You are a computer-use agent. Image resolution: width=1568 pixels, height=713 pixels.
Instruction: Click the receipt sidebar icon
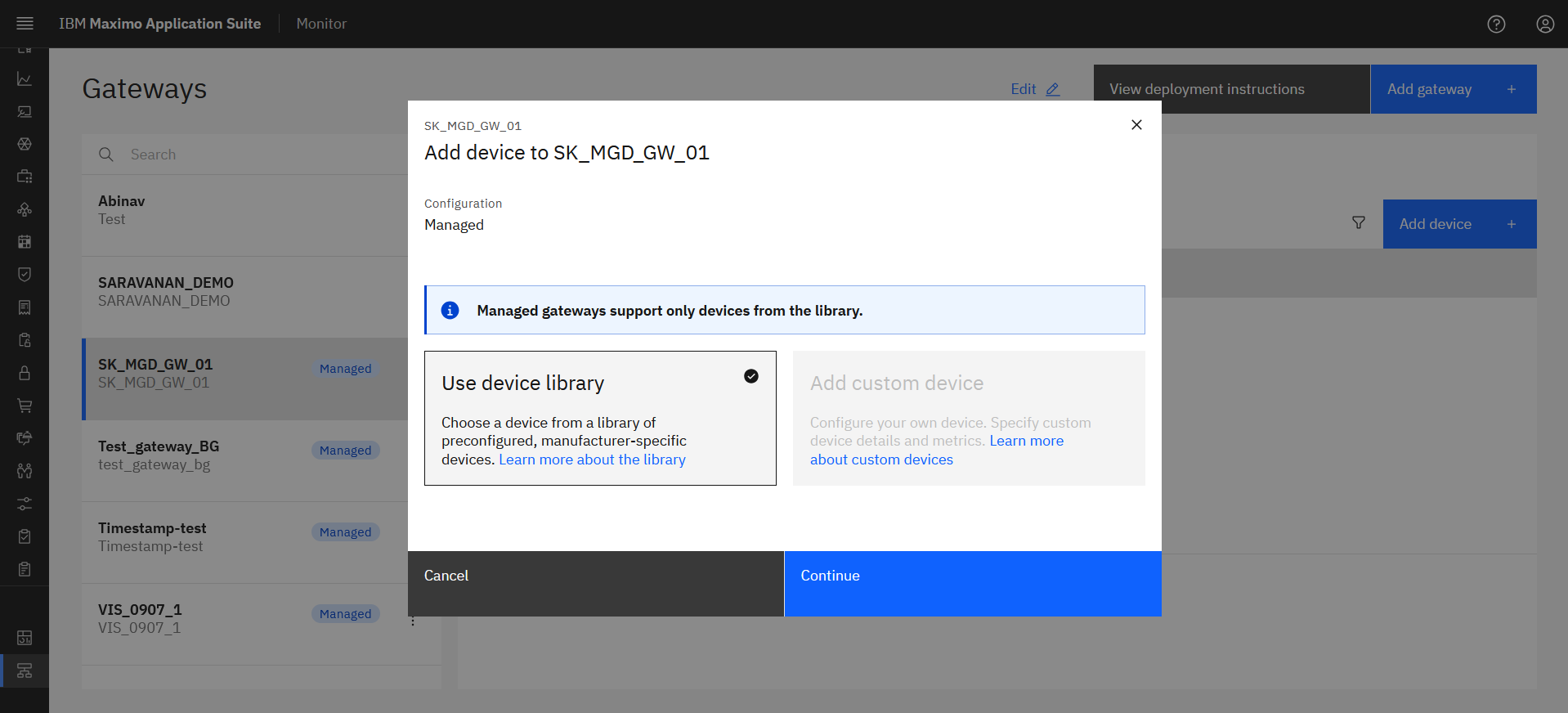coord(25,307)
